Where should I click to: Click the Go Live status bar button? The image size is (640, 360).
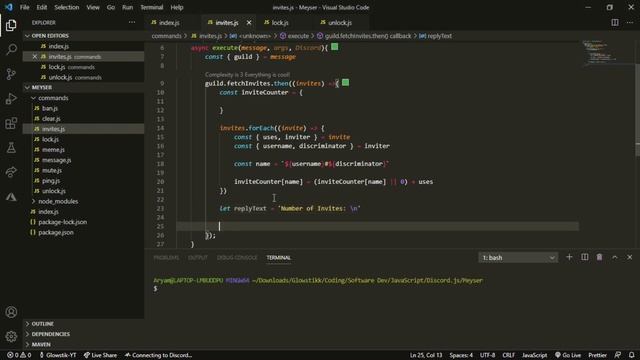click(568, 355)
